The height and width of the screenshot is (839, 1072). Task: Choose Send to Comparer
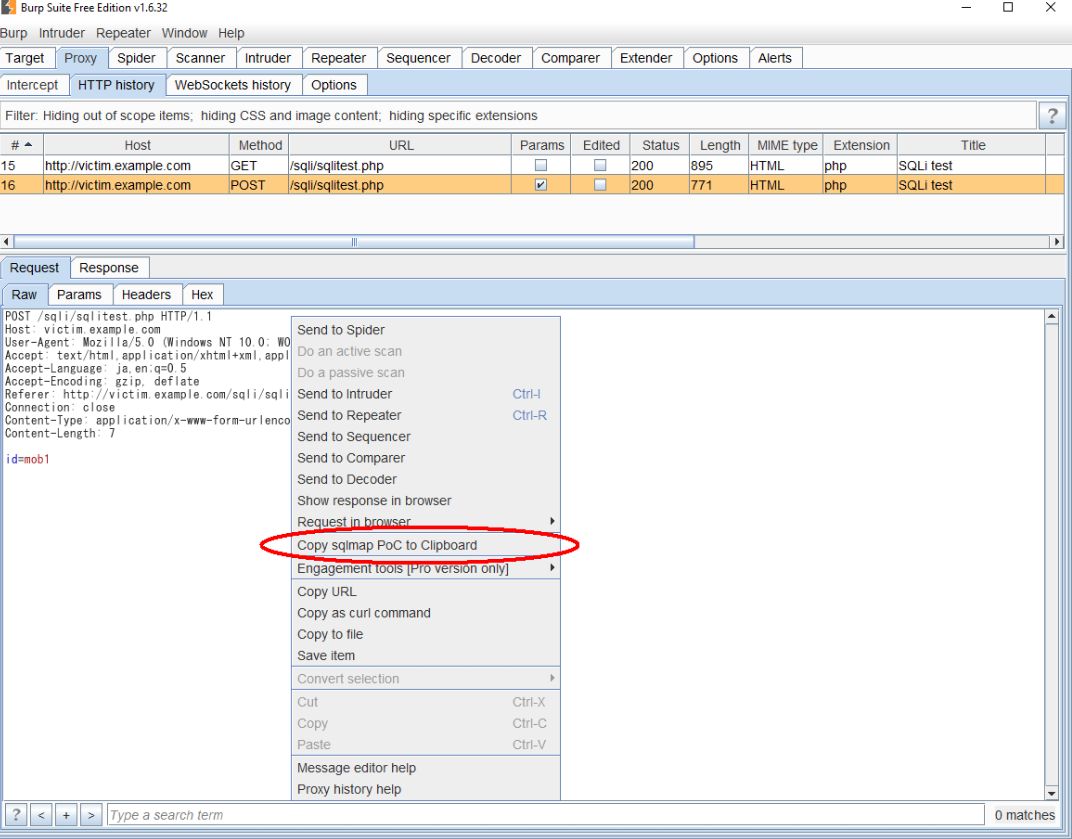[425, 458]
